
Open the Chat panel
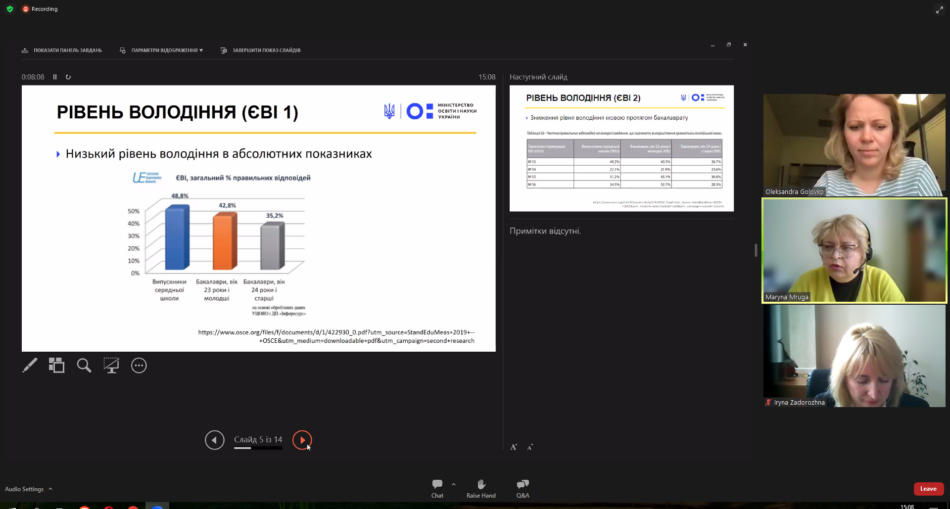437,484
